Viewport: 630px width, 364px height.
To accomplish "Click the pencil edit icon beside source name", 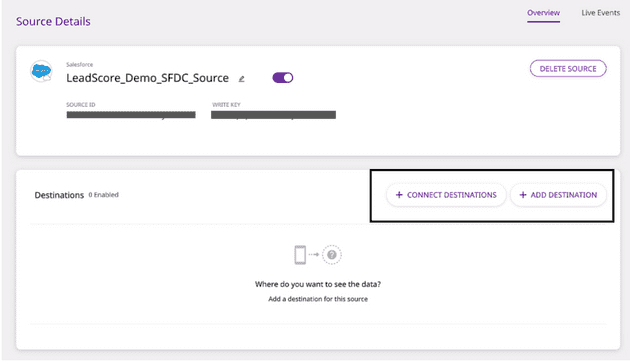I will (x=241, y=79).
